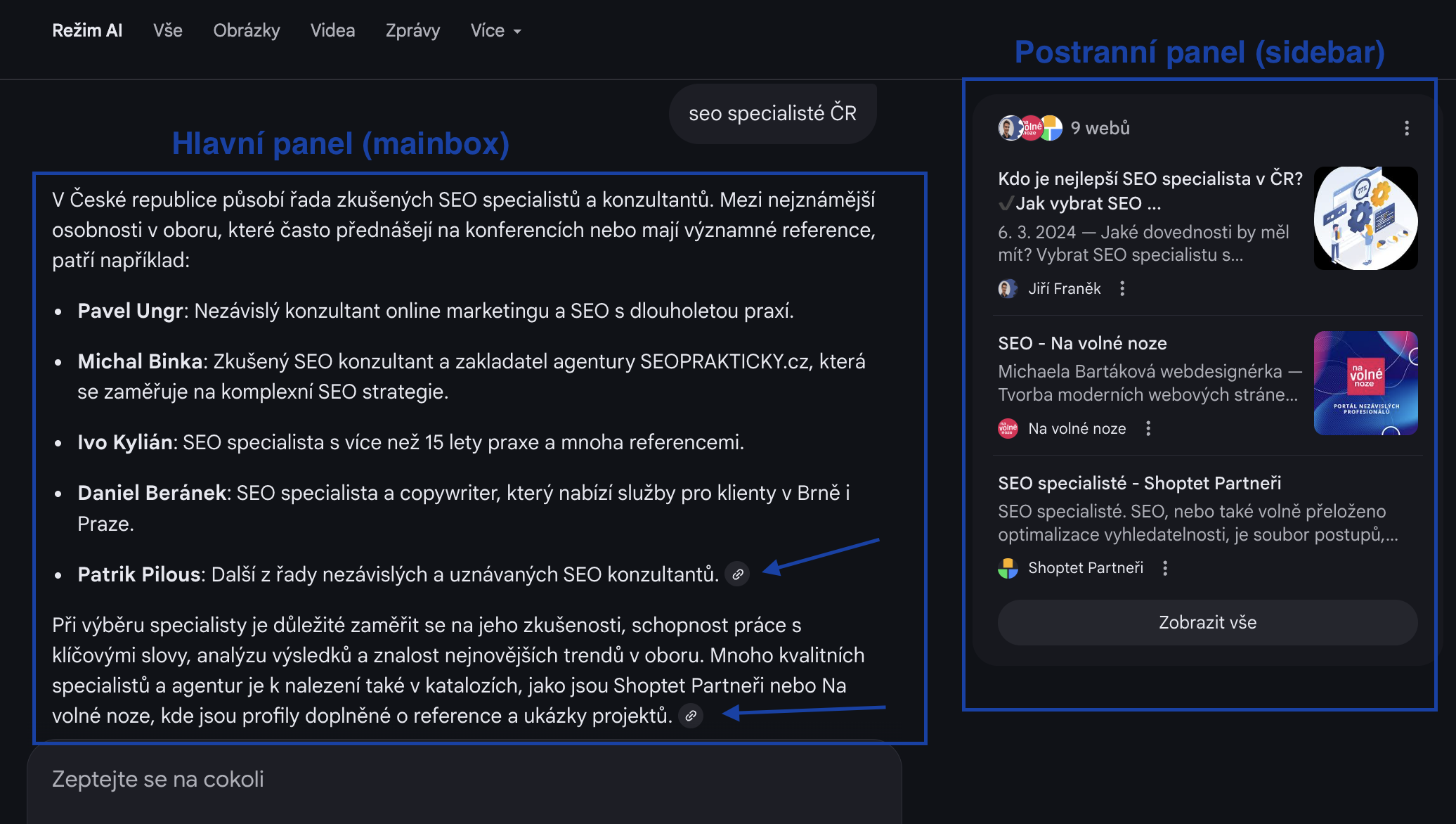Viewport: 1456px width, 824px height.
Task: Expand the Více dropdown menu
Action: pyautogui.click(x=495, y=31)
